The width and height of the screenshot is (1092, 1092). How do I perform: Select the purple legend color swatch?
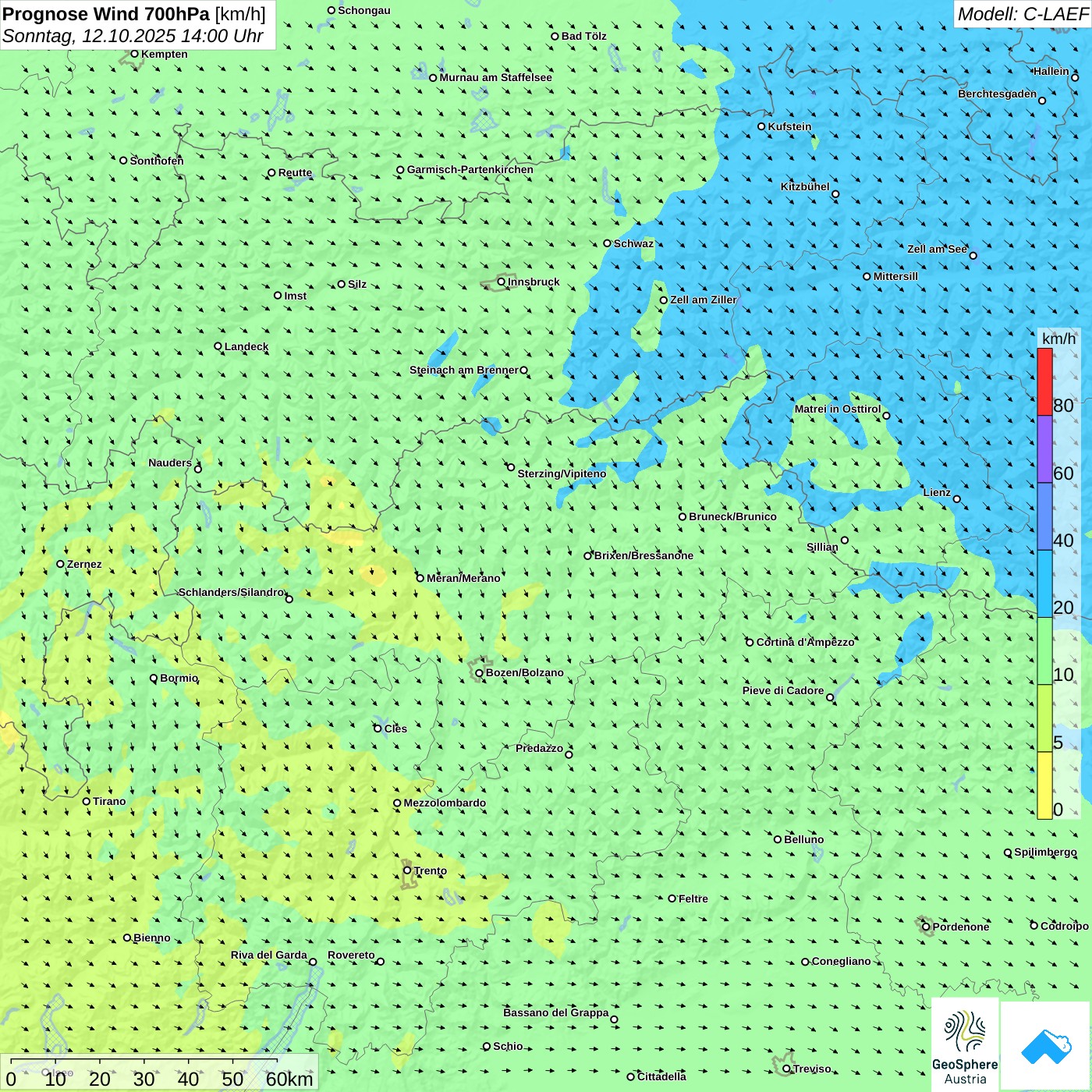(1044, 449)
